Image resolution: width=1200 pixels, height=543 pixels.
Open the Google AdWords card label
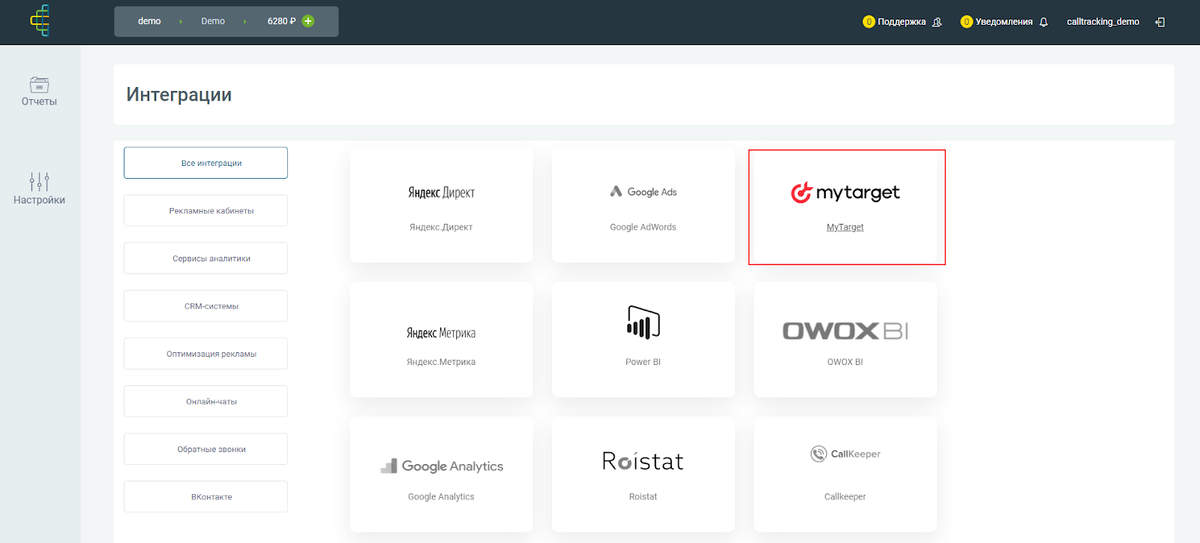point(643,227)
